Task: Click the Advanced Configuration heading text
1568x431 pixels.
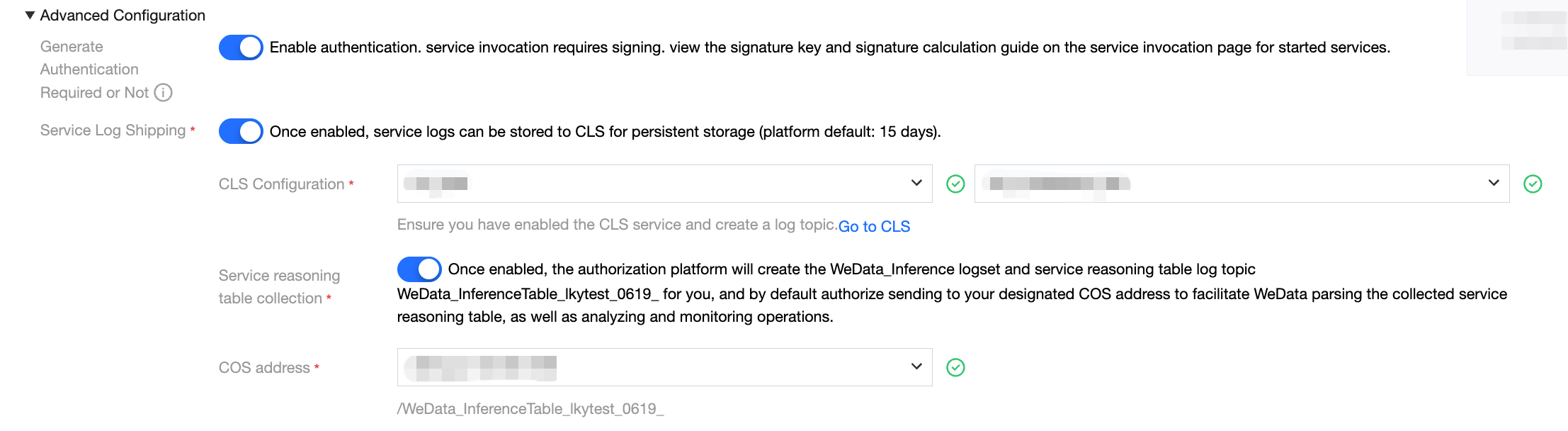Action: tap(123, 16)
